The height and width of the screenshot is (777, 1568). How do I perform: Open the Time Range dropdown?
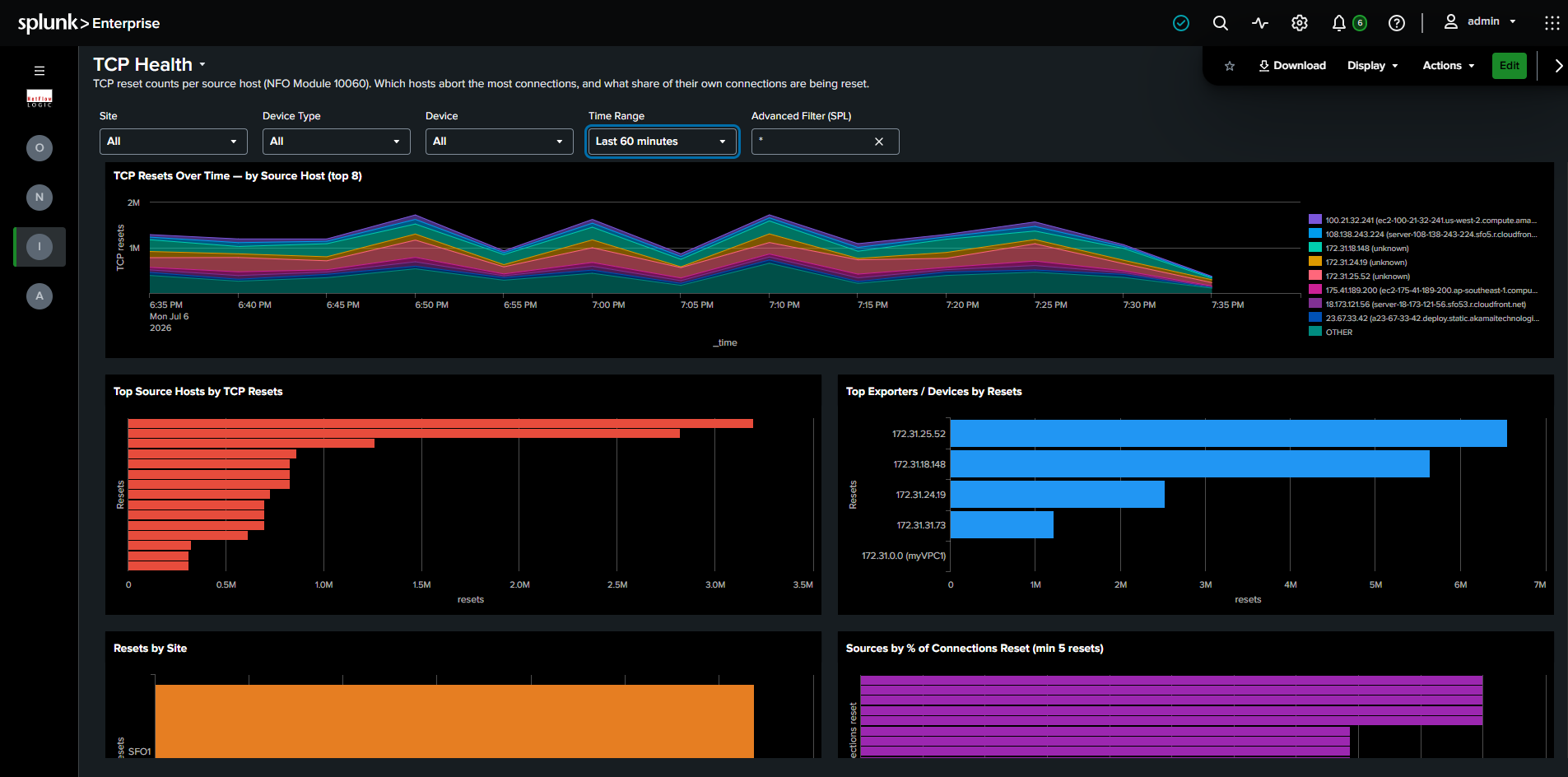click(663, 142)
